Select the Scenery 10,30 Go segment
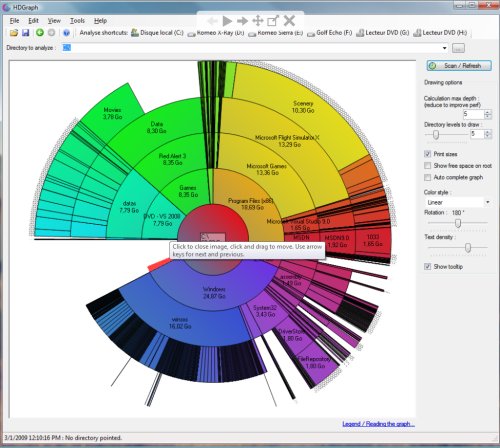Image resolution: width=500 pixels, height=448 pixels. [x=303, y=107]
